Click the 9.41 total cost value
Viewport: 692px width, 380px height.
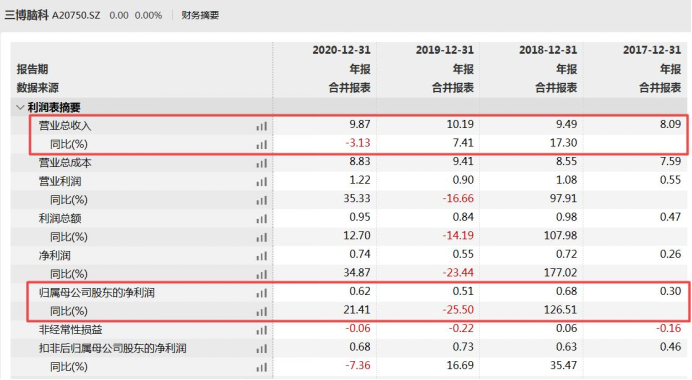click(463, 162)
